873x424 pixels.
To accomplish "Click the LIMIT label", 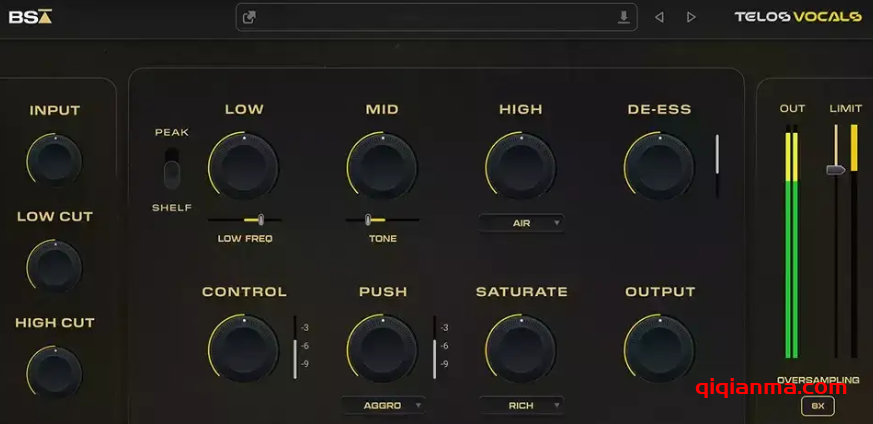I will point(846,109).
